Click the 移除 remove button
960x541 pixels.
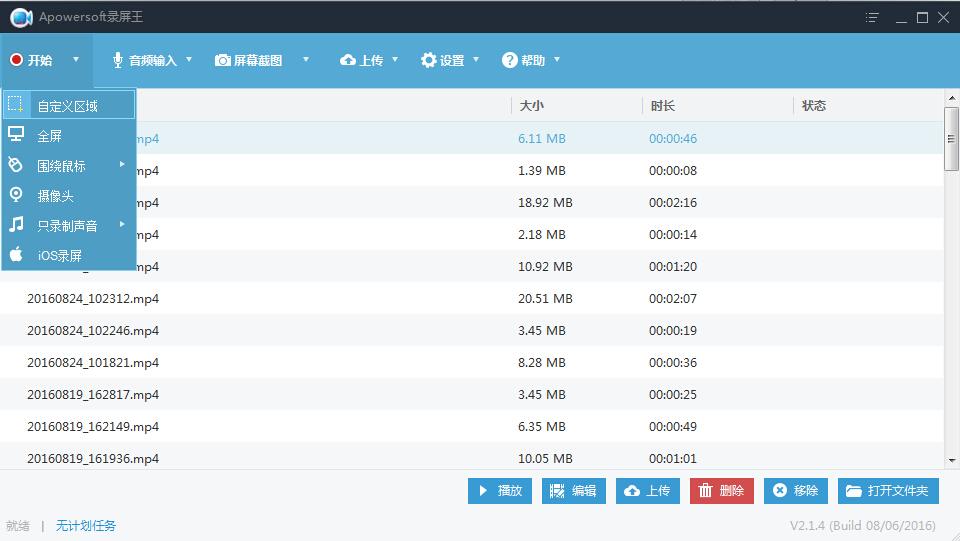click(796, 491)
